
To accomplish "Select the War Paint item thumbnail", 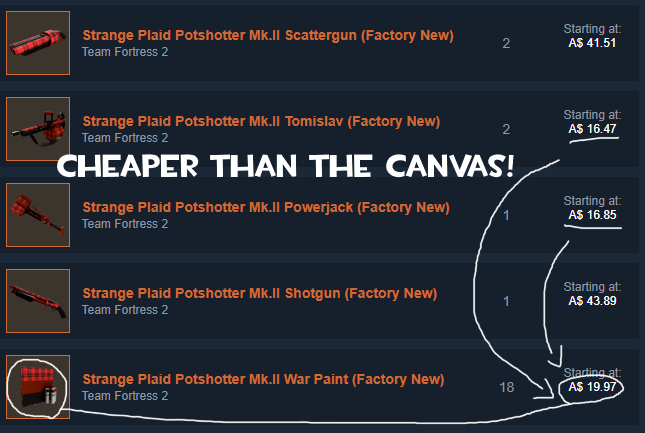I will [x=38, y=387].
